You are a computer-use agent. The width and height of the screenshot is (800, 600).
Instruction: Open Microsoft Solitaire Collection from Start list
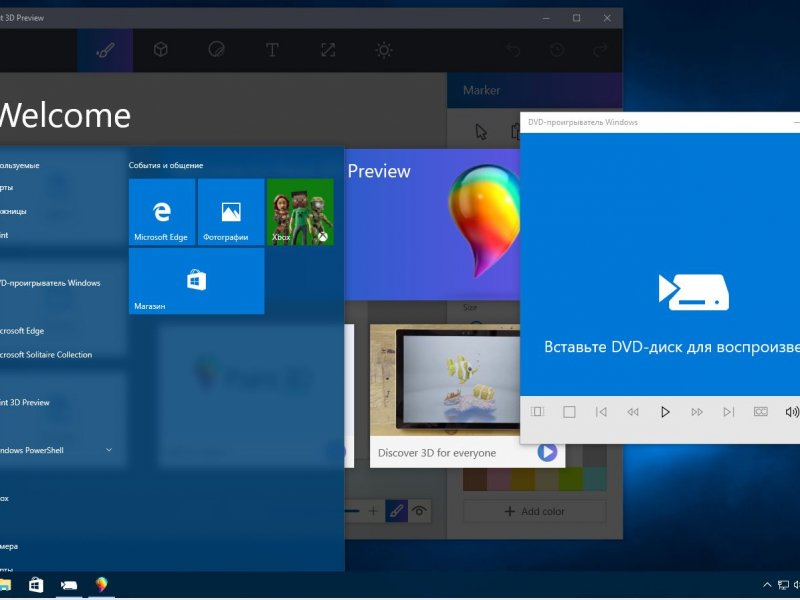(x=46, y=355)
